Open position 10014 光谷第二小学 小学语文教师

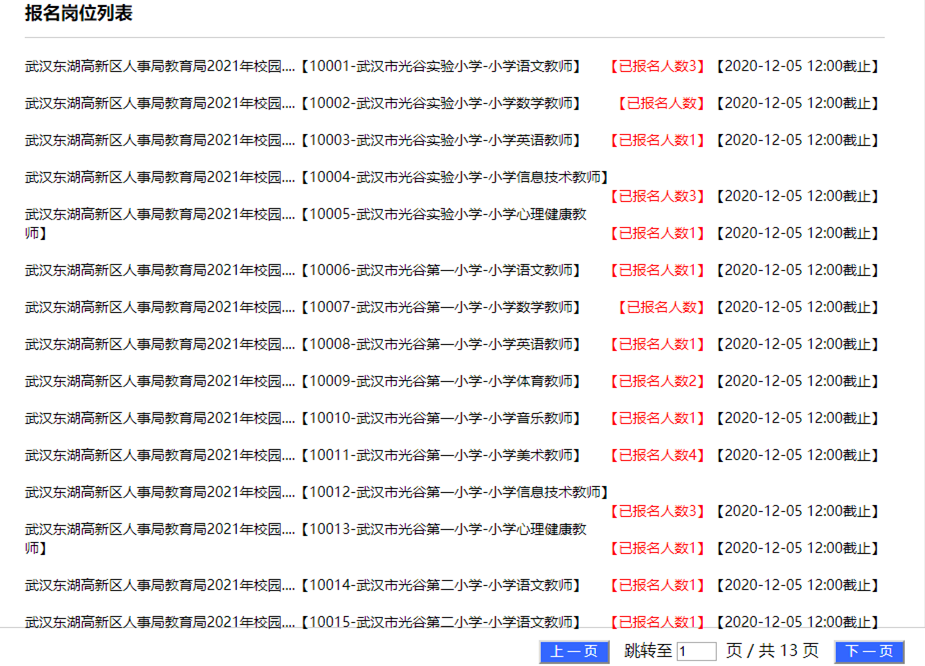[x=441, y=585]
